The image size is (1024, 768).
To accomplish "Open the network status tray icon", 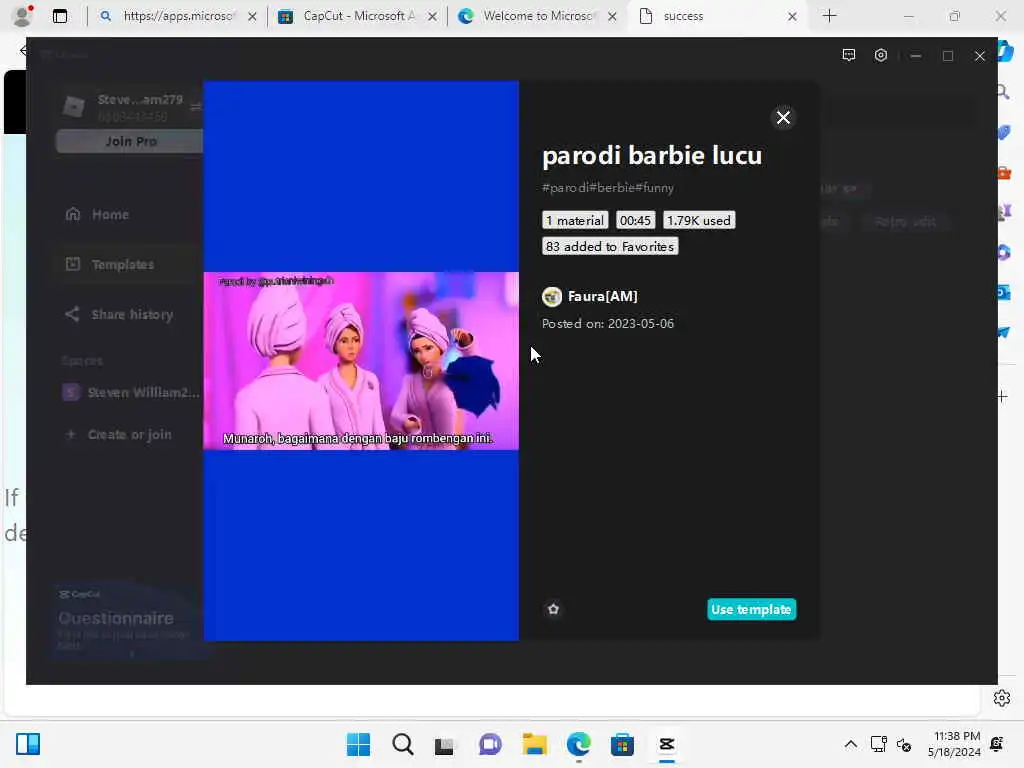I will pyautogui.click(x=878, y=744).
